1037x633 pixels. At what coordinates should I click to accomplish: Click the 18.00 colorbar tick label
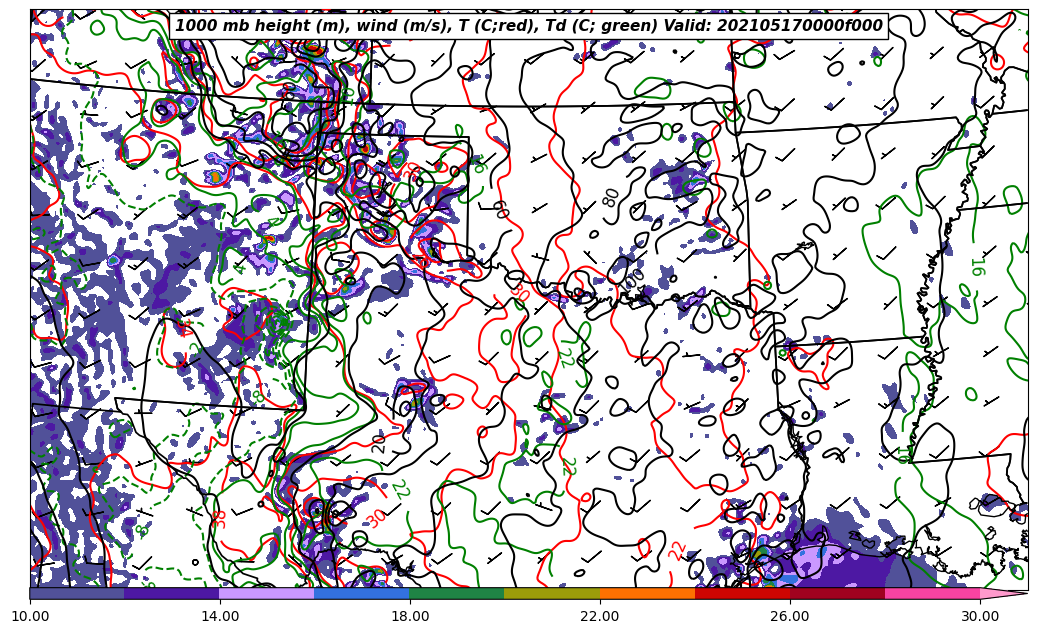click(x=410, y=616)
